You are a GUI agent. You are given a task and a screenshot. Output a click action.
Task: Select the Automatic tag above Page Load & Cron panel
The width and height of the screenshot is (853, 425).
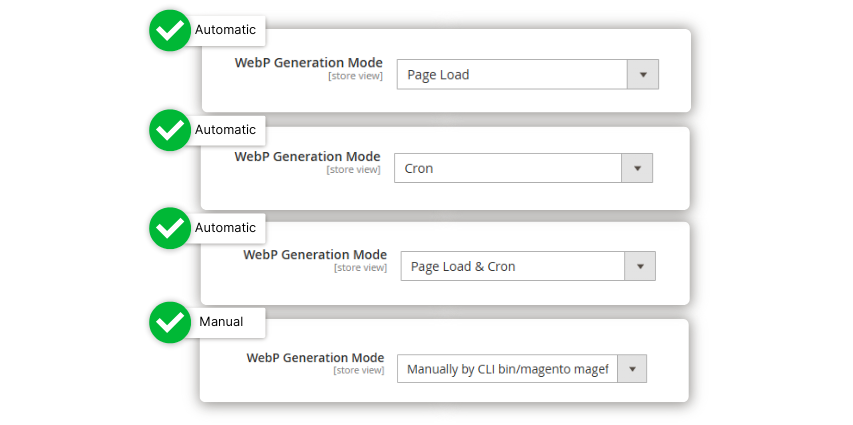pos(225,227)
